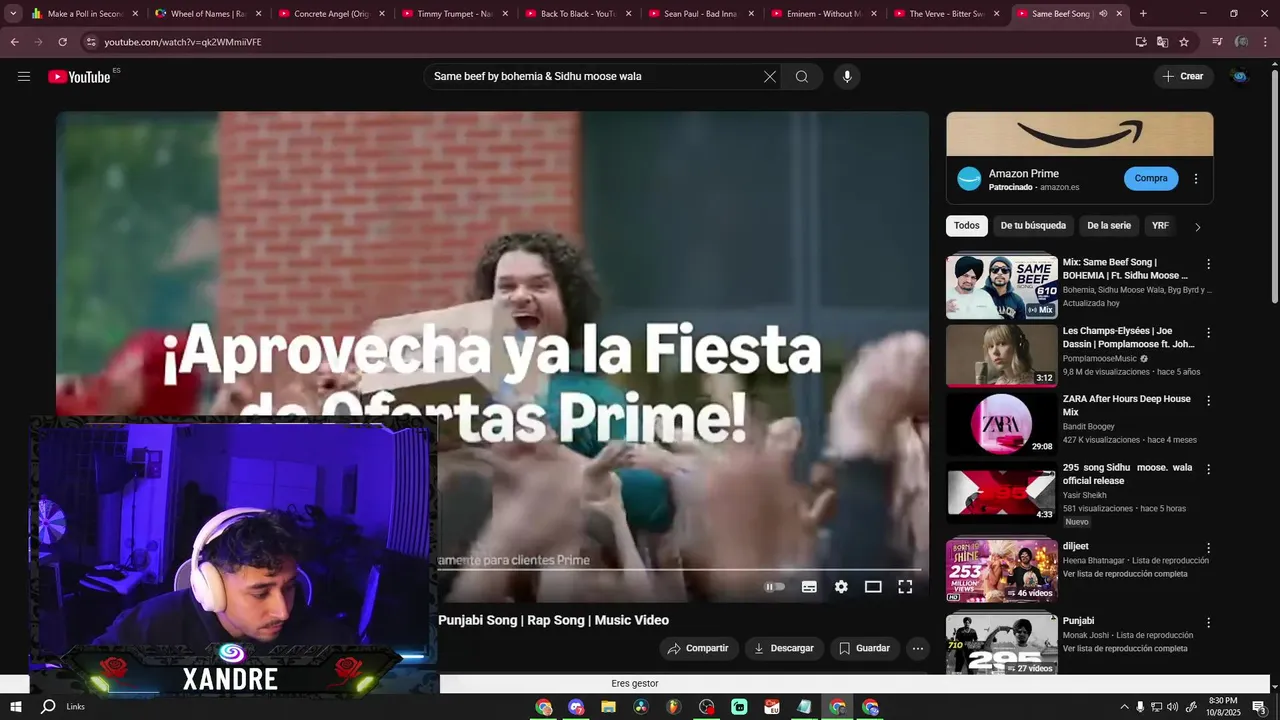Run the search with the magnifier button
Screen dimensions: 1280x720
click(x=802, y=77)
